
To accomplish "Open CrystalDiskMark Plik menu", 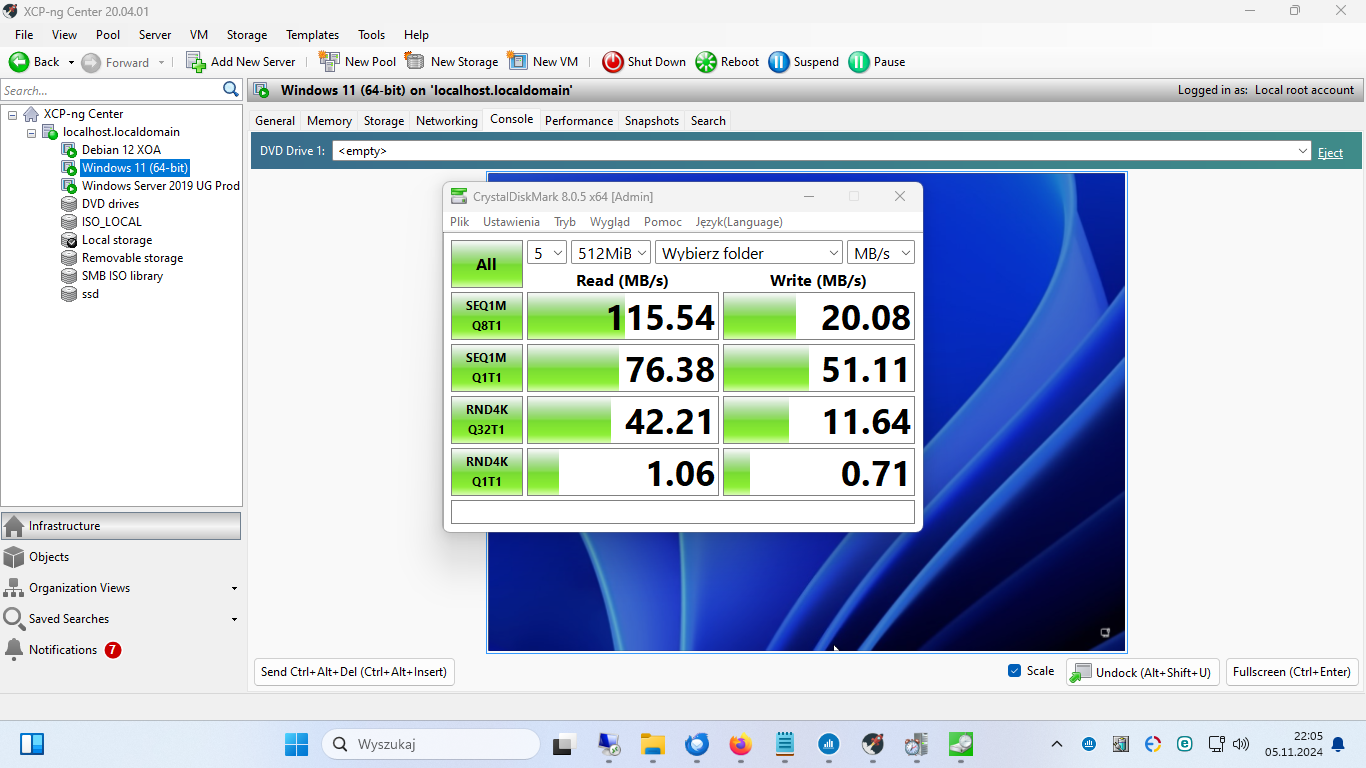I will click(x=460, y=222).
